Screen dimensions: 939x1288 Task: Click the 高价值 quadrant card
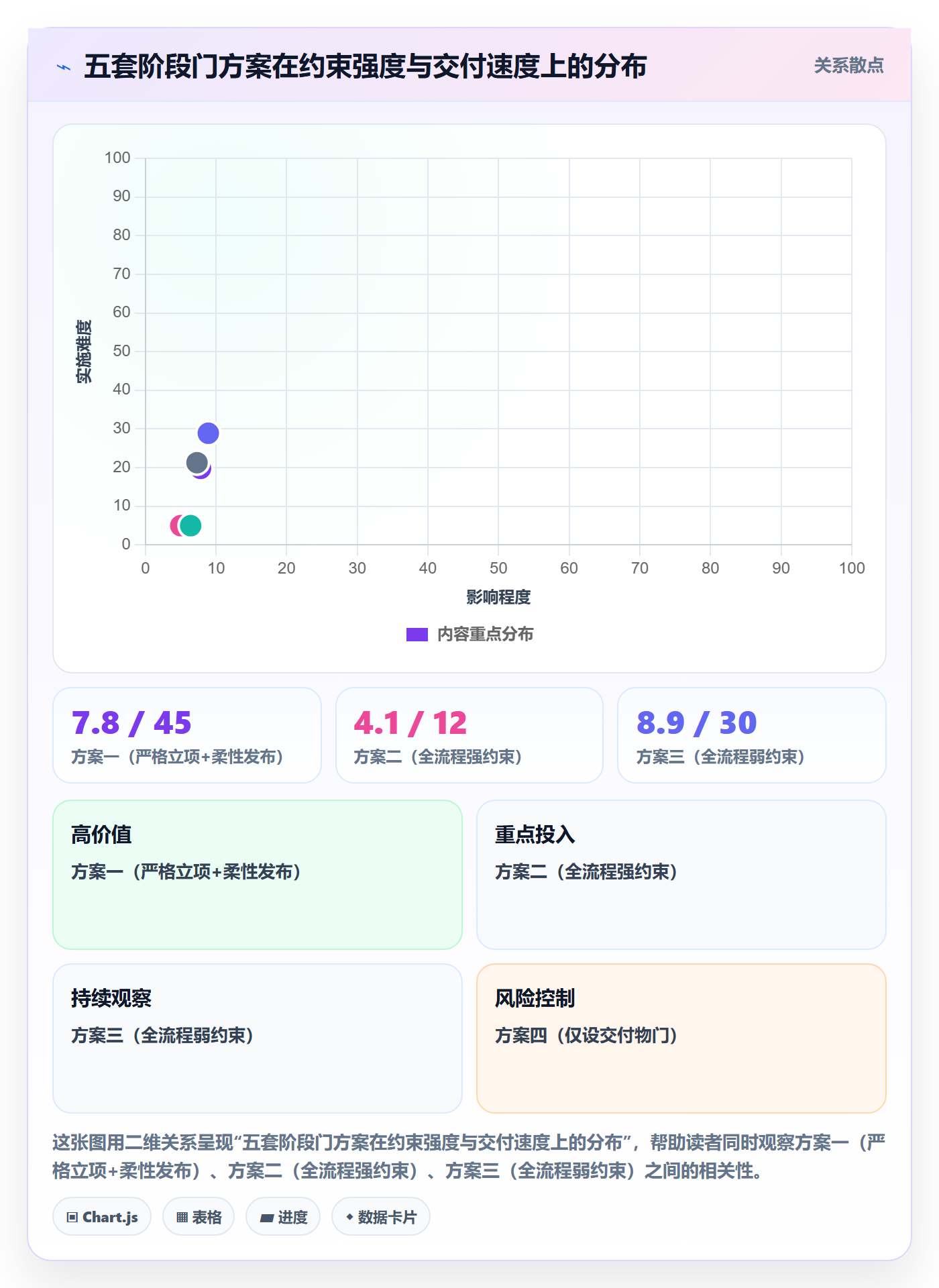258,875
